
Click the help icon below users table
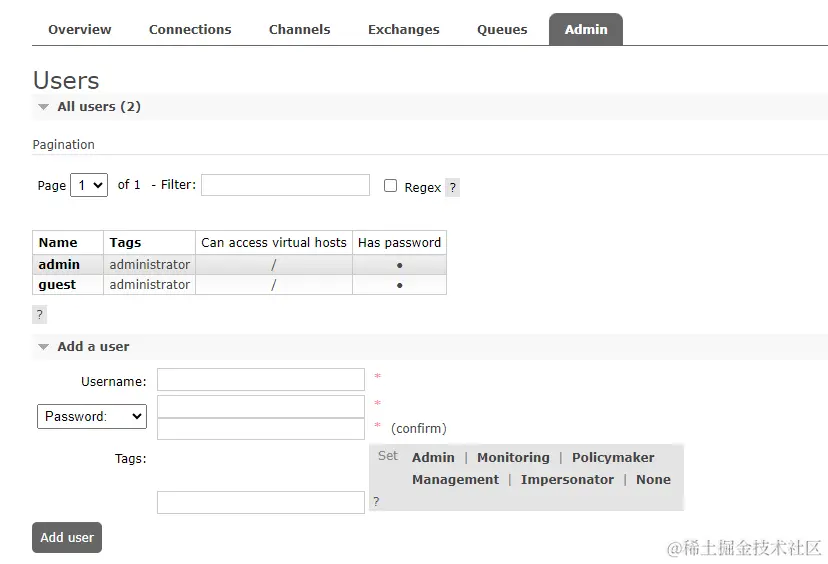pyautogui.click(x=40, y=314)
